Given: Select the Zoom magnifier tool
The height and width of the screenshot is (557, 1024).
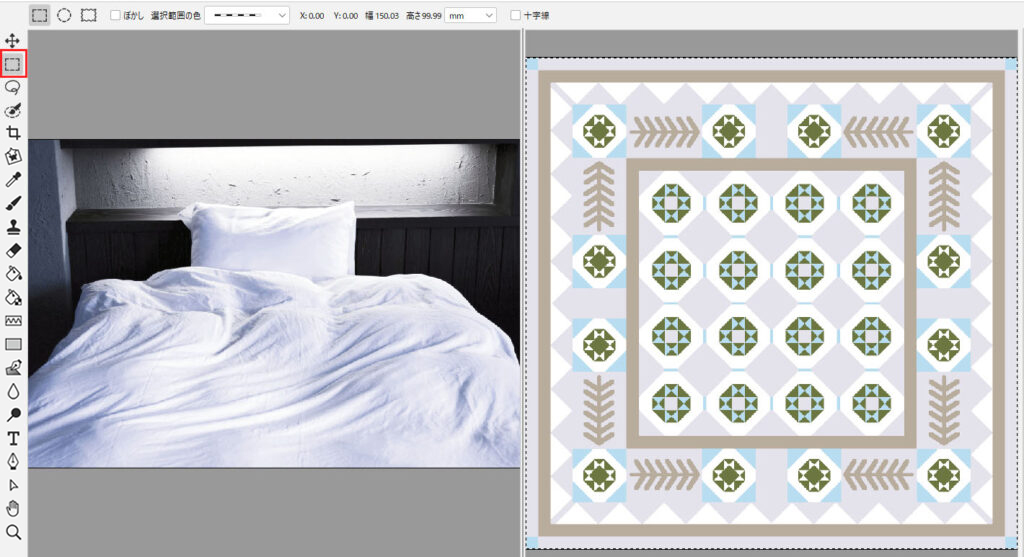Looking at the screenshot, I should pyautogui.click(x=12, y=532).
